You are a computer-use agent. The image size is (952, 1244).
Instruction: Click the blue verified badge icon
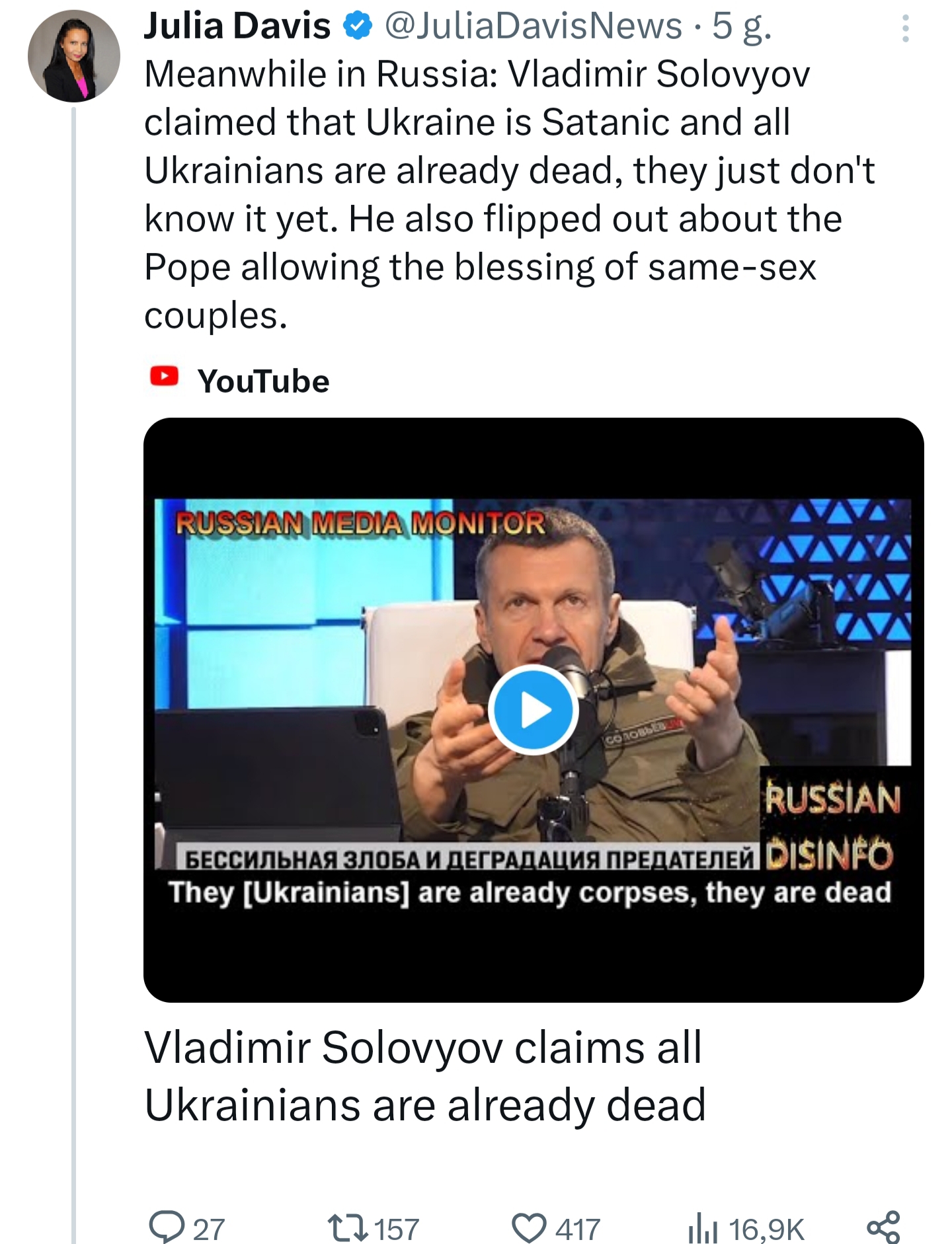tap(358, 26)
